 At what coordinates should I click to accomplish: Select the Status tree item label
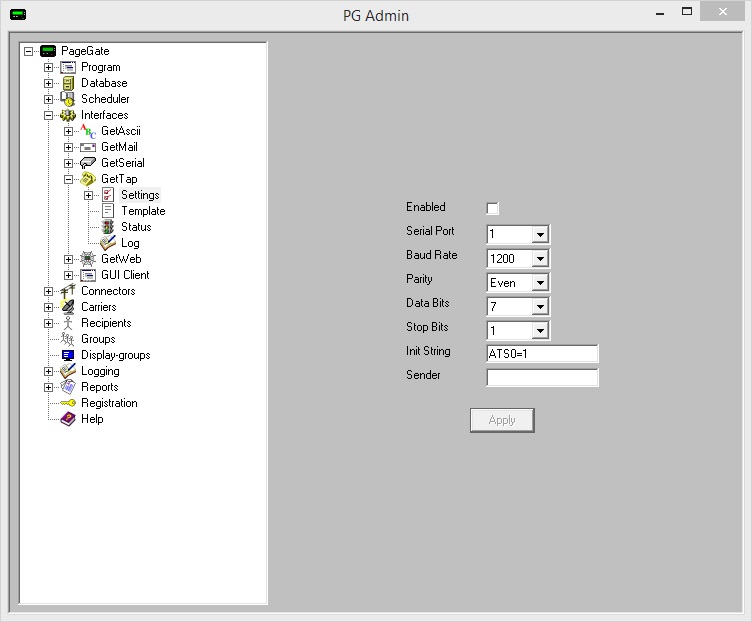[136, 227]
